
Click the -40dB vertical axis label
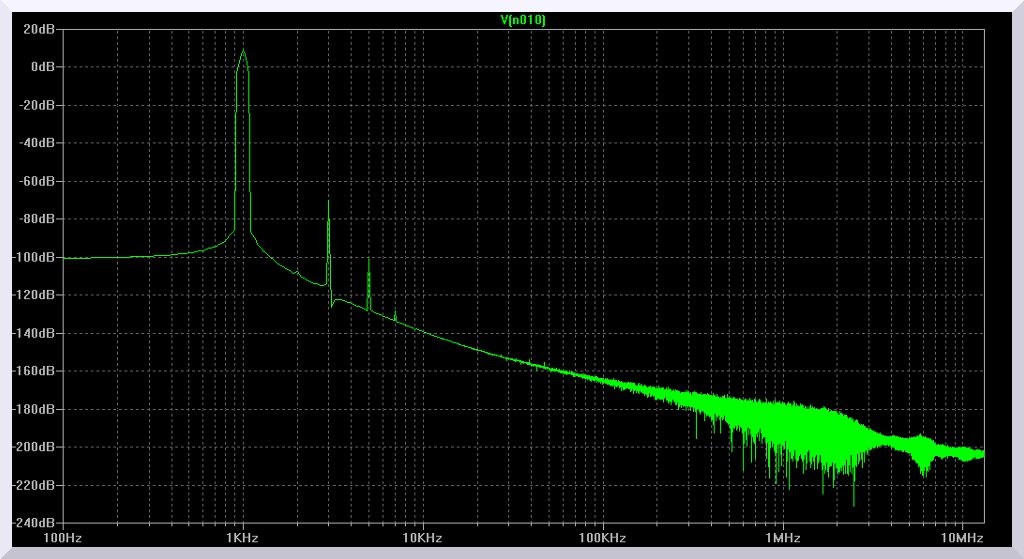36,143
